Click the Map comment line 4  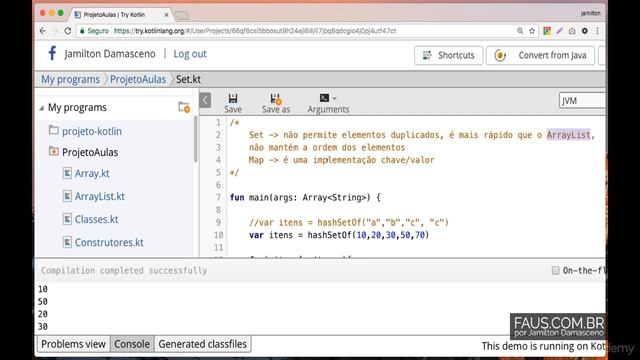[x=342, y=160]
